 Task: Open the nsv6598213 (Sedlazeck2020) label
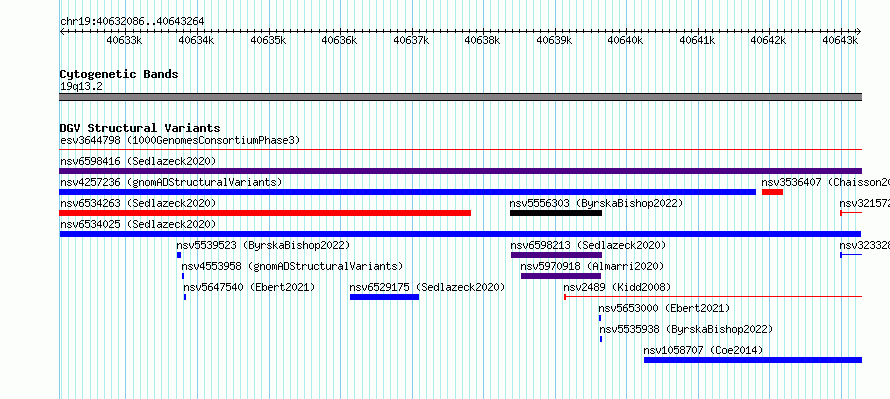tap(588, 245)
